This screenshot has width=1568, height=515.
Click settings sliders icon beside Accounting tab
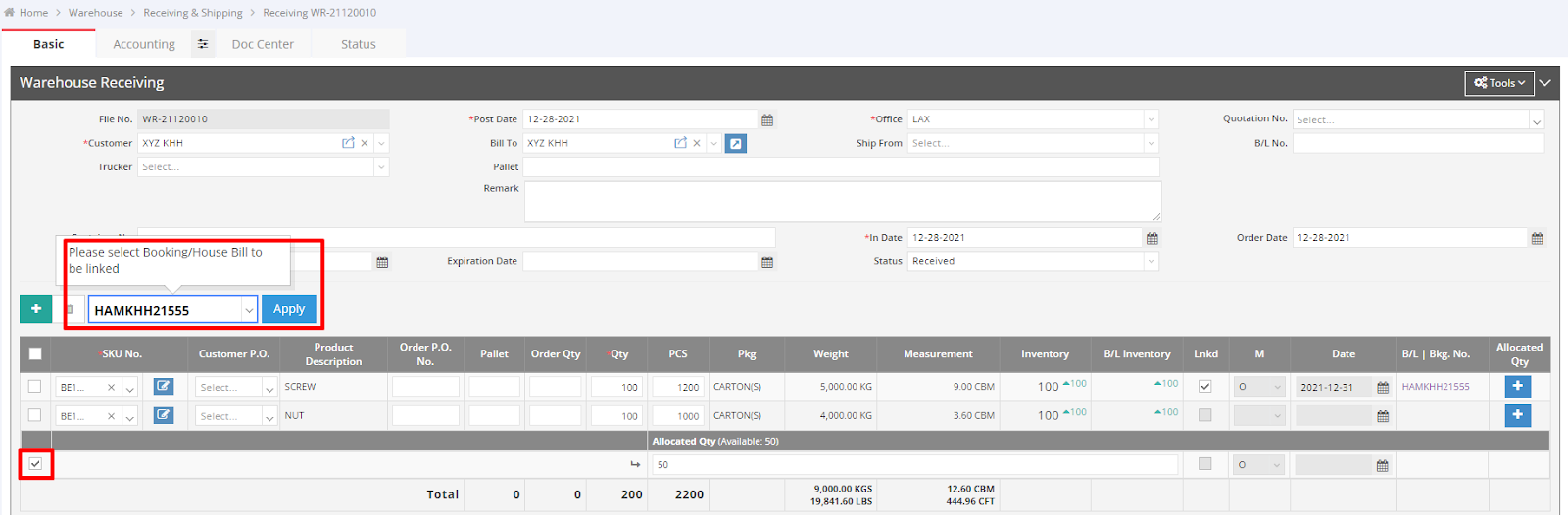click(203, 44)
